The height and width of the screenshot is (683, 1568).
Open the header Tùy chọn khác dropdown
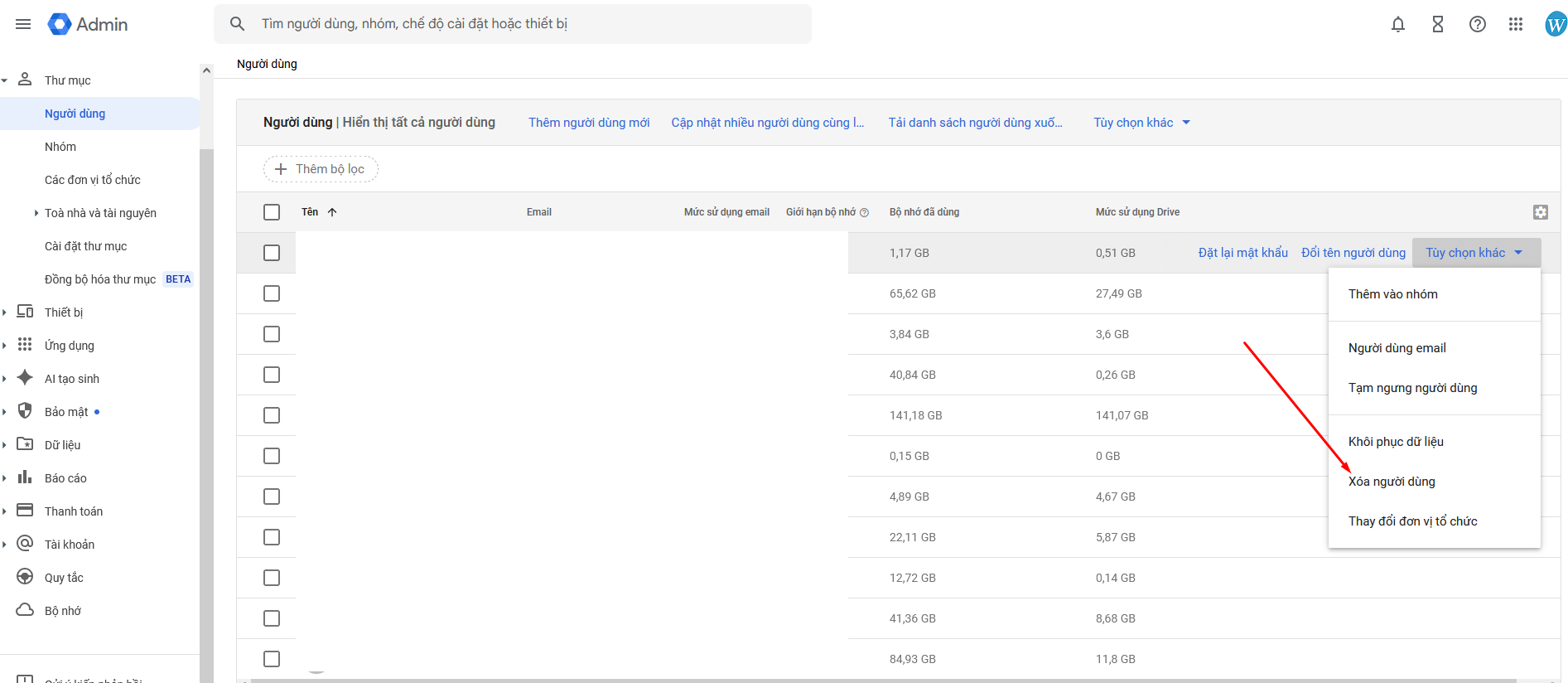[x=1141, y=123]
